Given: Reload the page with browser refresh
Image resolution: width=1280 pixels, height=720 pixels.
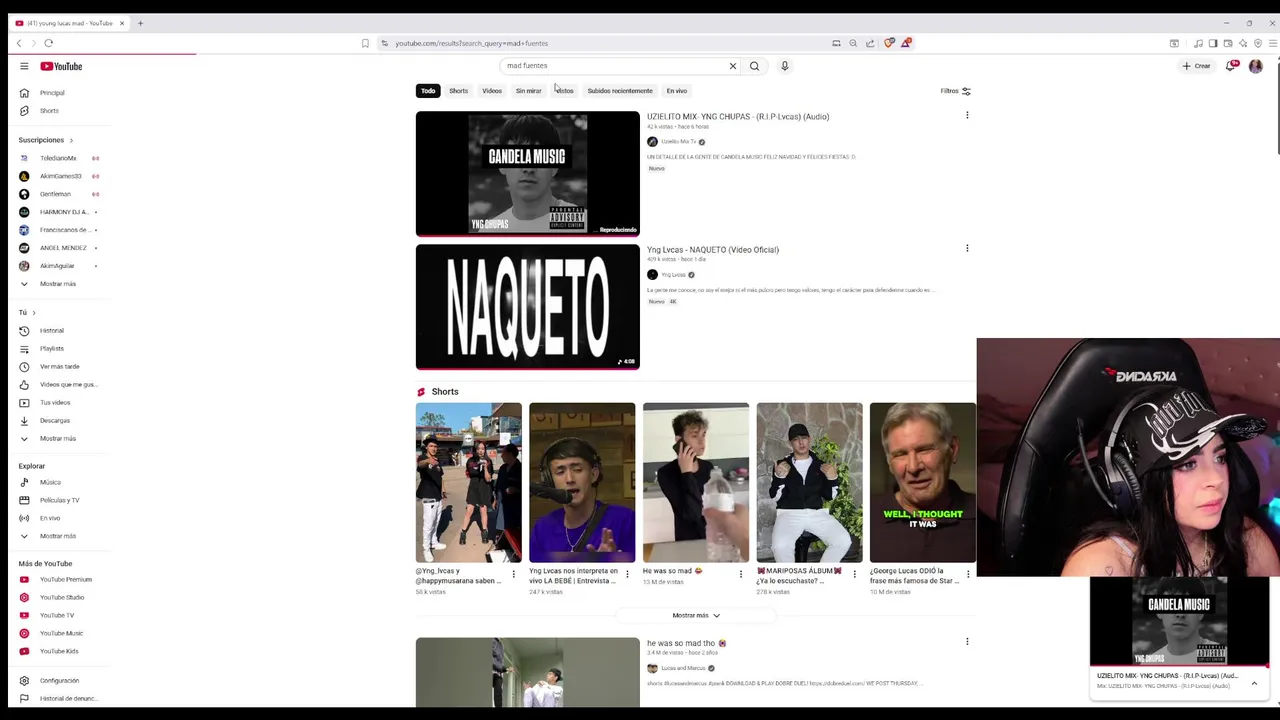Looking at the screenshot, I should point(48,43).
